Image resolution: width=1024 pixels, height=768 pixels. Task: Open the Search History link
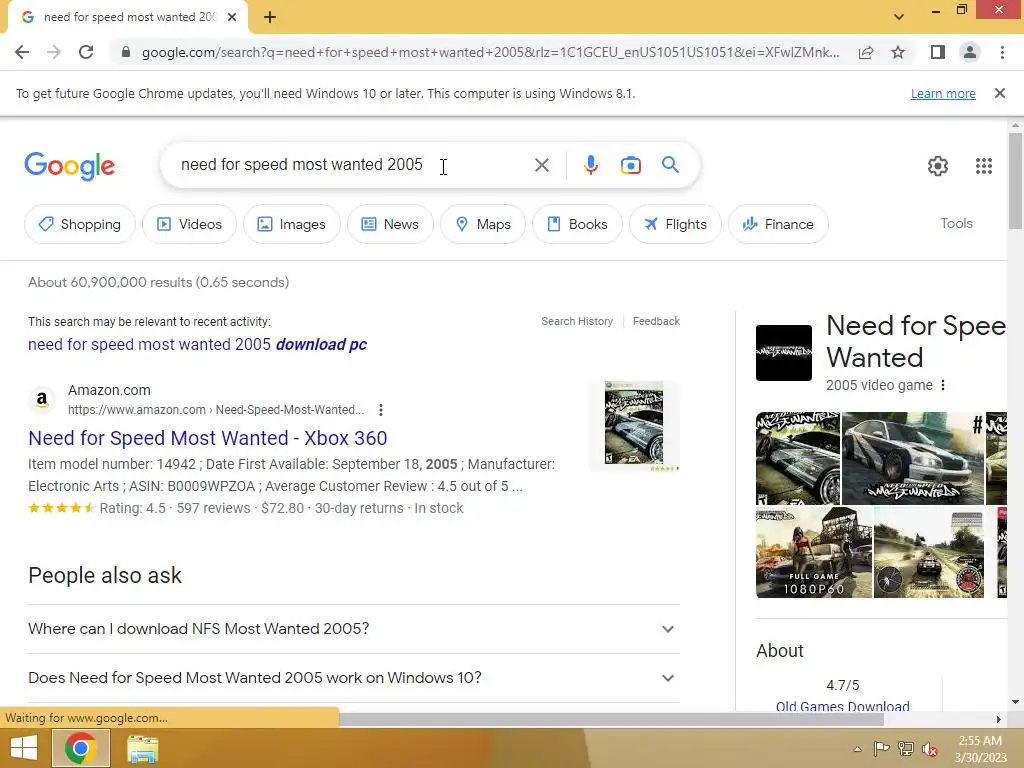coord(577,321)
